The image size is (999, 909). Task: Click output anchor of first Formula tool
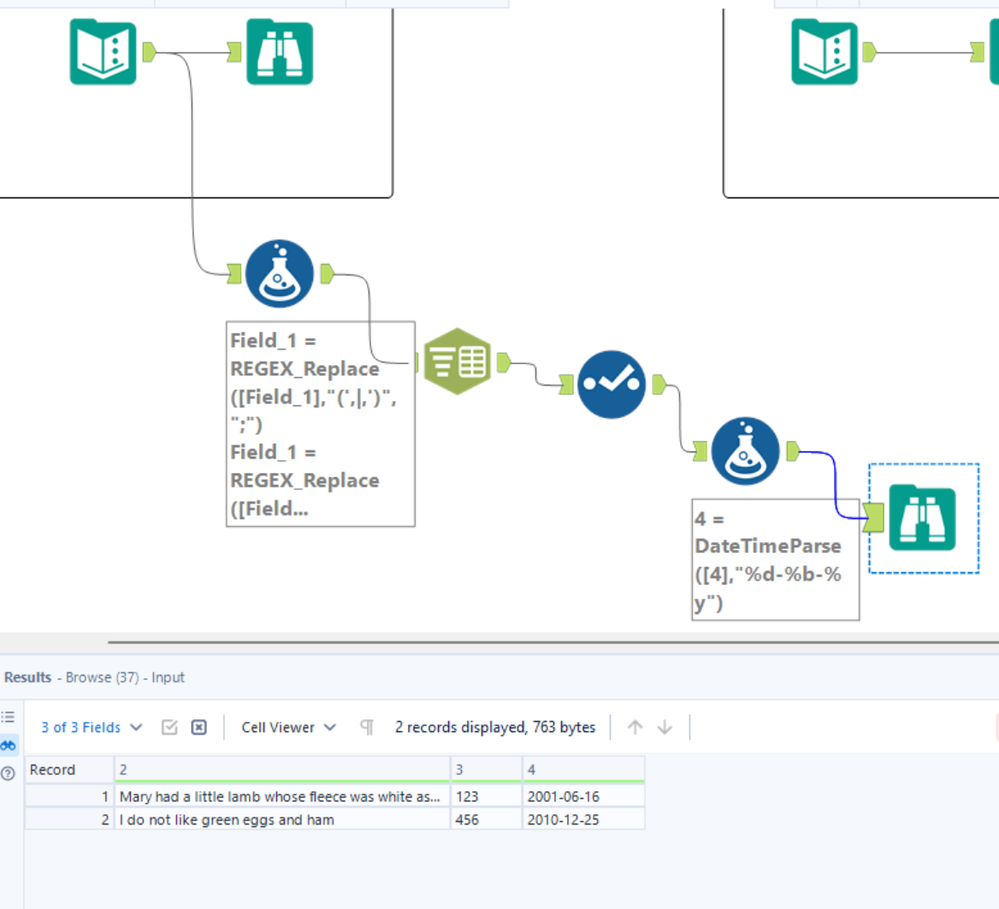pos(327,274)
